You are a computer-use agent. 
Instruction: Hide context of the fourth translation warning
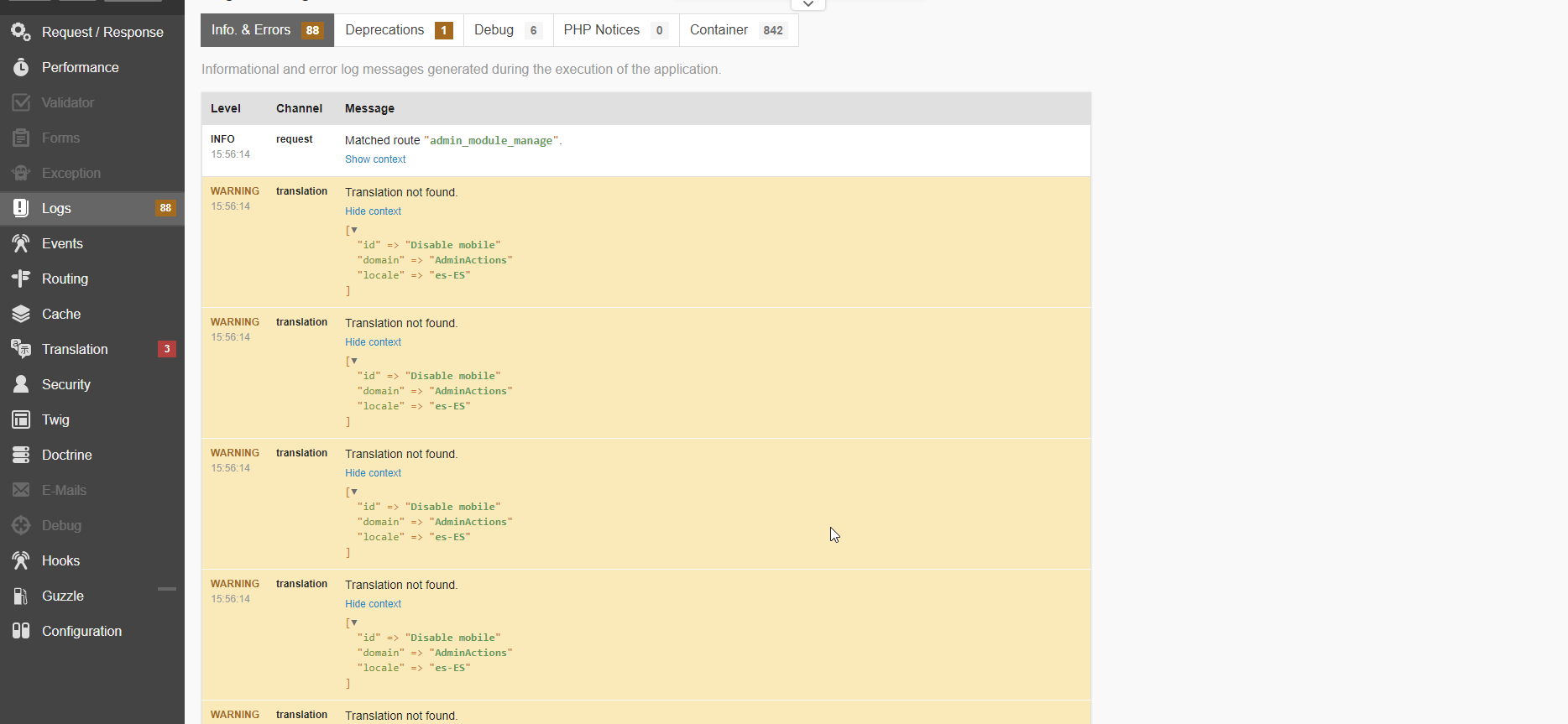(373, 604)
